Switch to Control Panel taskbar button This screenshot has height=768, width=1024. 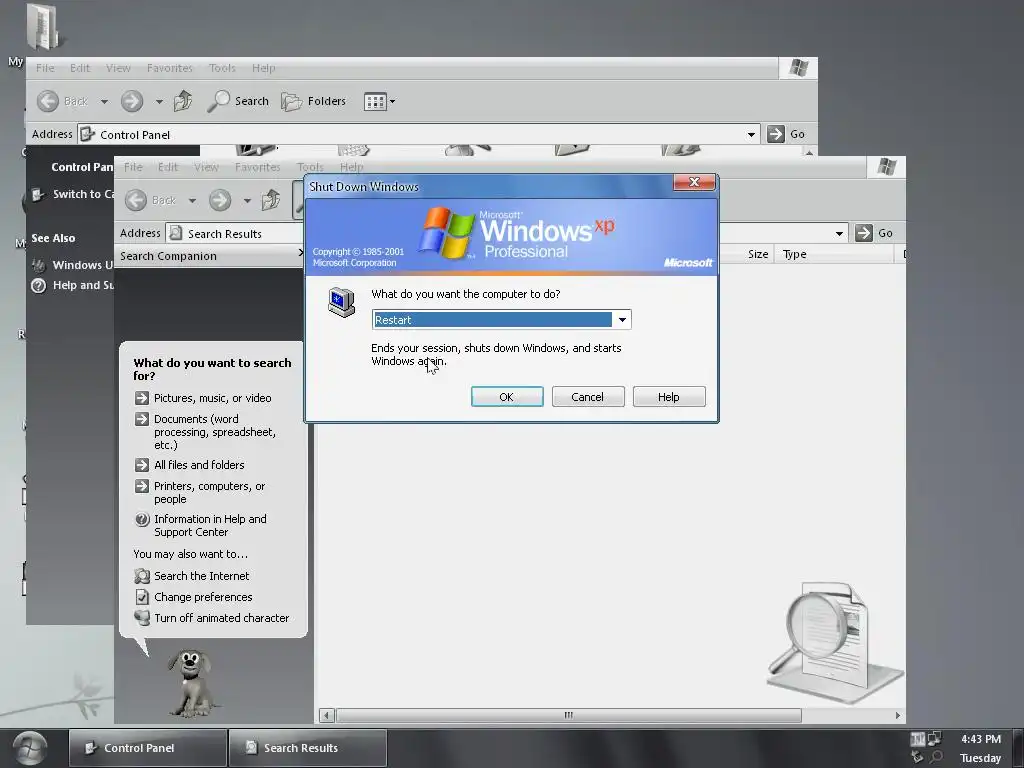click(148, 748)
